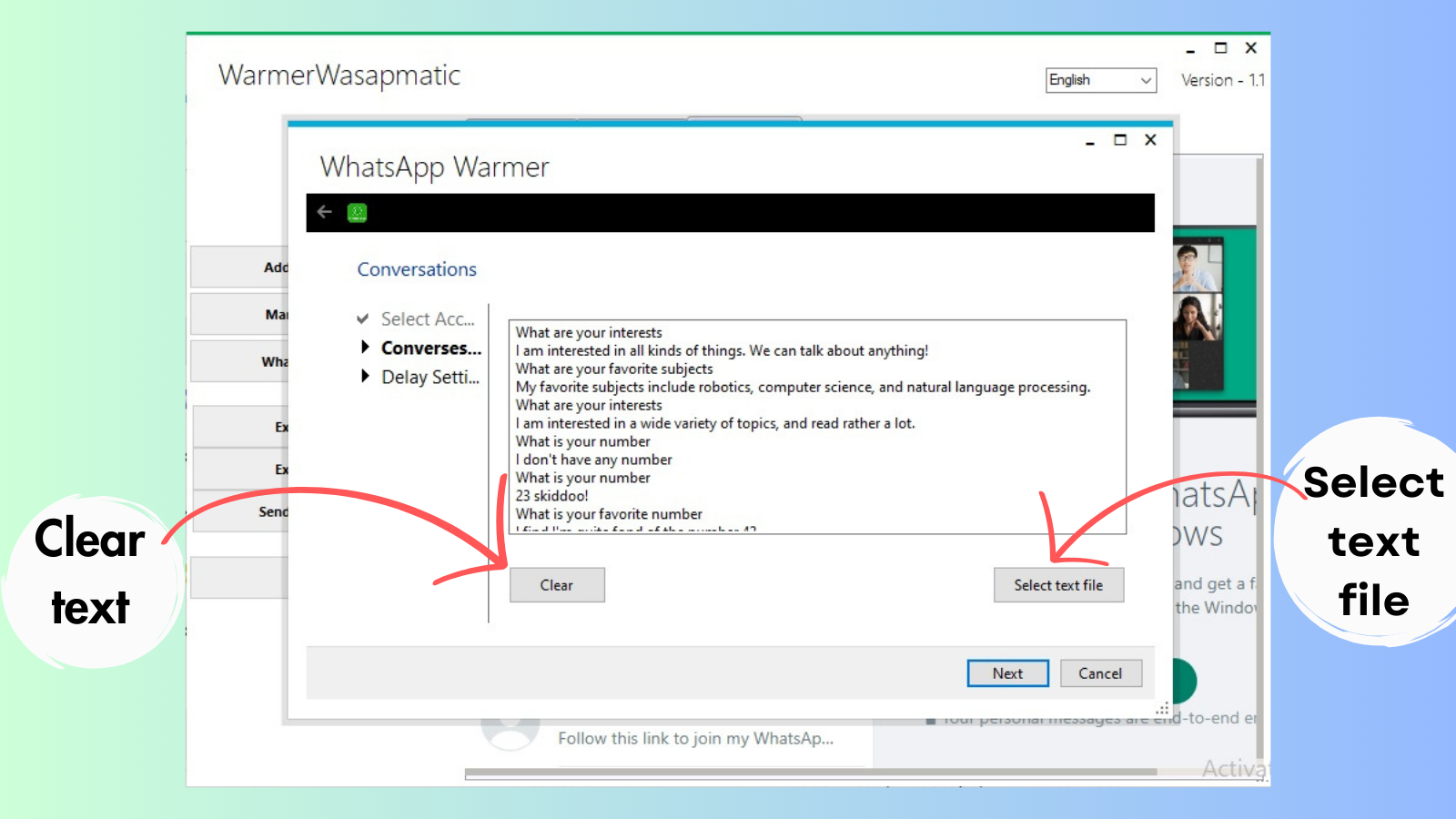The width and height of the screenshot is (1456, 819).
Task: Click the resize grip at dialog corner
Action: (x=1162, y=708)
